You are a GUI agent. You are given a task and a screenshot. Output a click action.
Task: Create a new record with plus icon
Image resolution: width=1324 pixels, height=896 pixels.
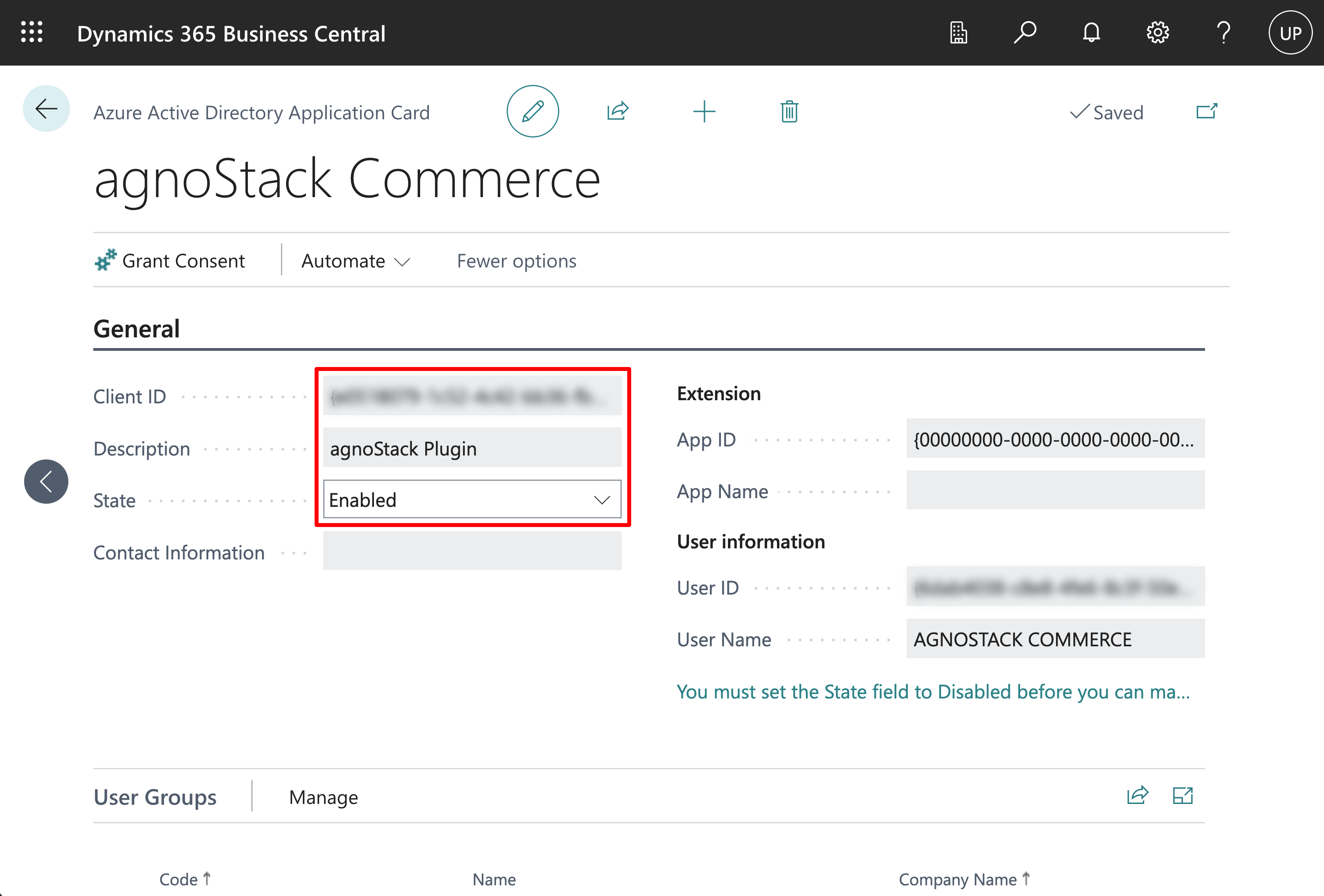click(x=704, y=111)
